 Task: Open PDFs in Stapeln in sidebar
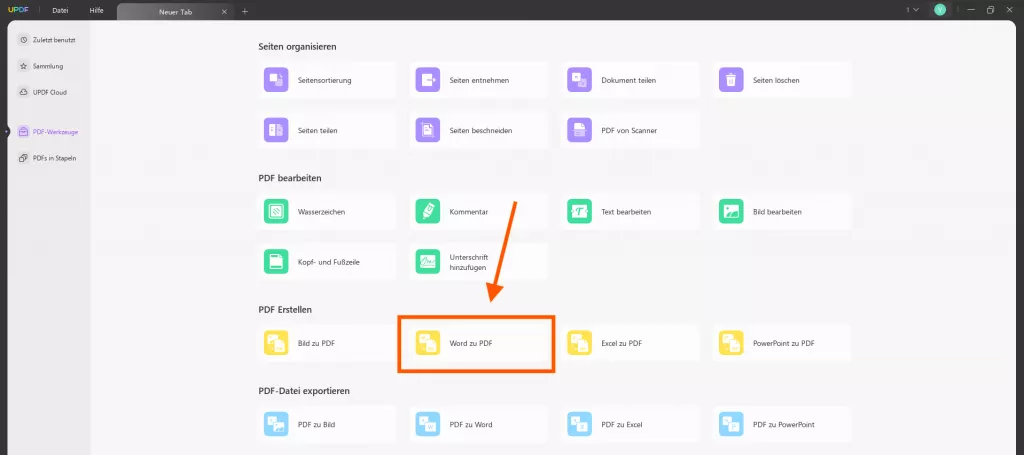(48, 158)
